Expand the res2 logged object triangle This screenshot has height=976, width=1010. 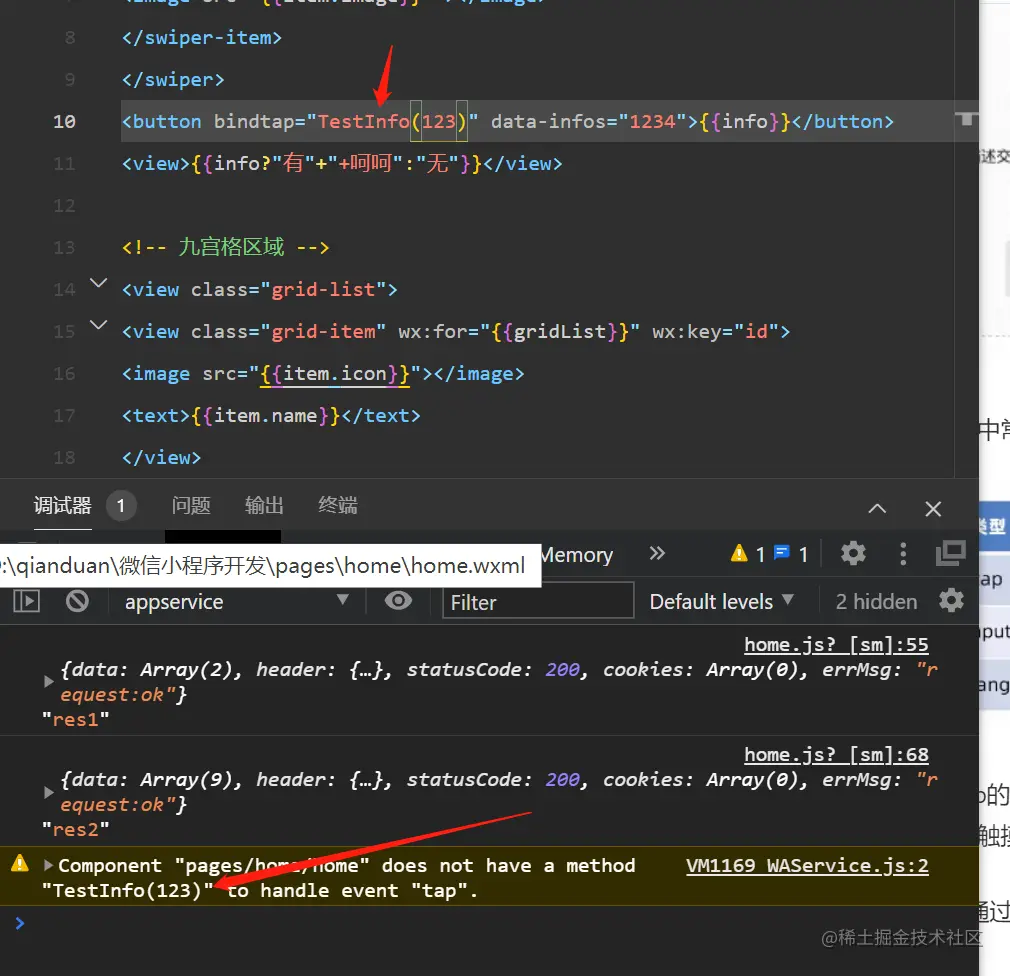tap(48, 792)
